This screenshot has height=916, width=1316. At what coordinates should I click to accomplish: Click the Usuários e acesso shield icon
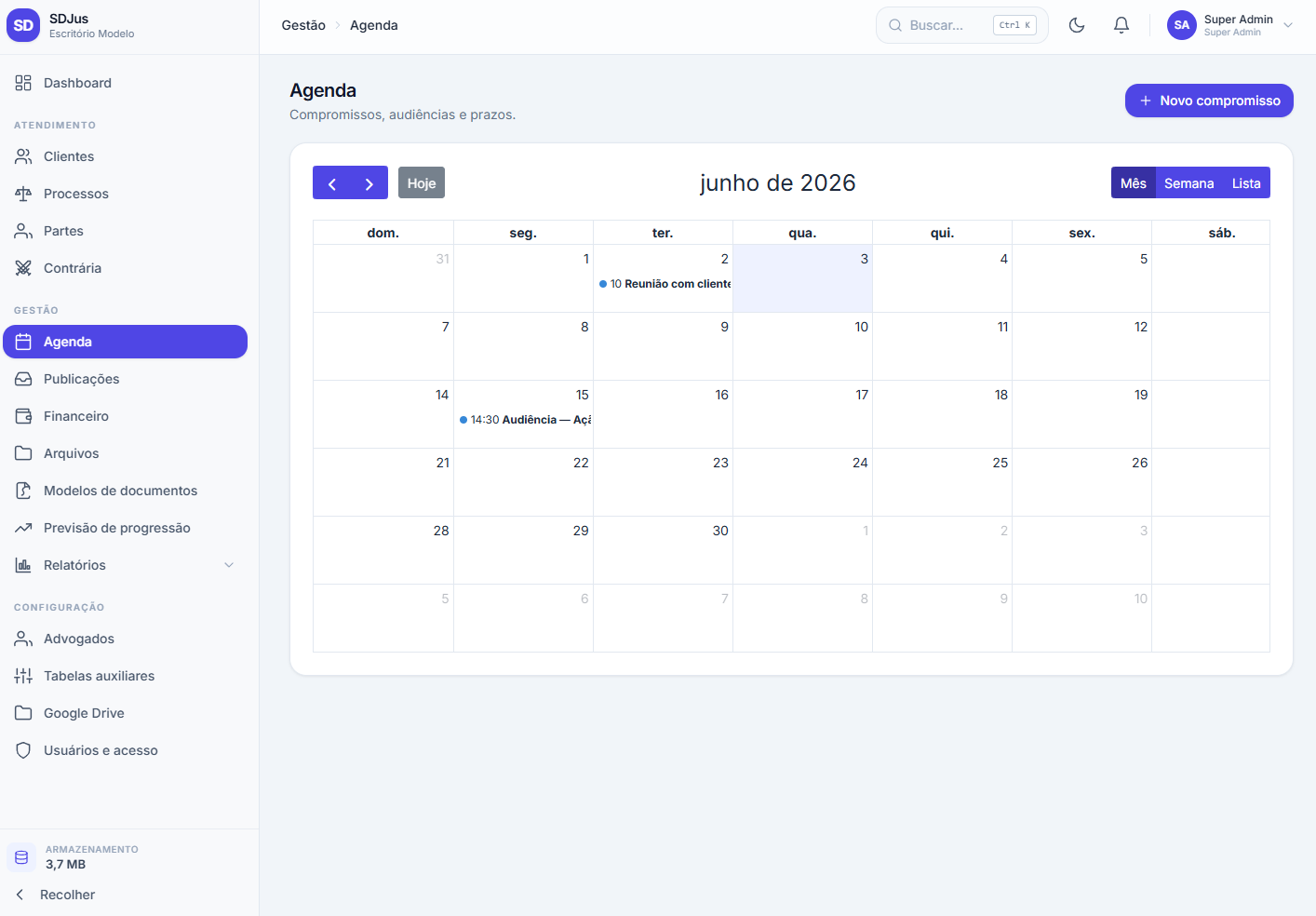[23, 750]
